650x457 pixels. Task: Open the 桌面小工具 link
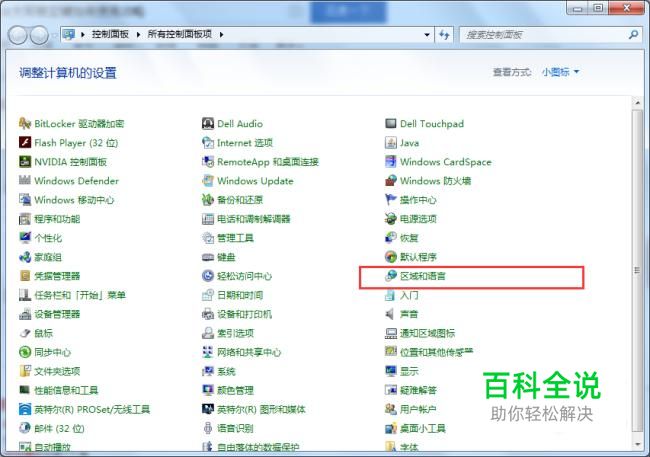[x=423, y=428]
